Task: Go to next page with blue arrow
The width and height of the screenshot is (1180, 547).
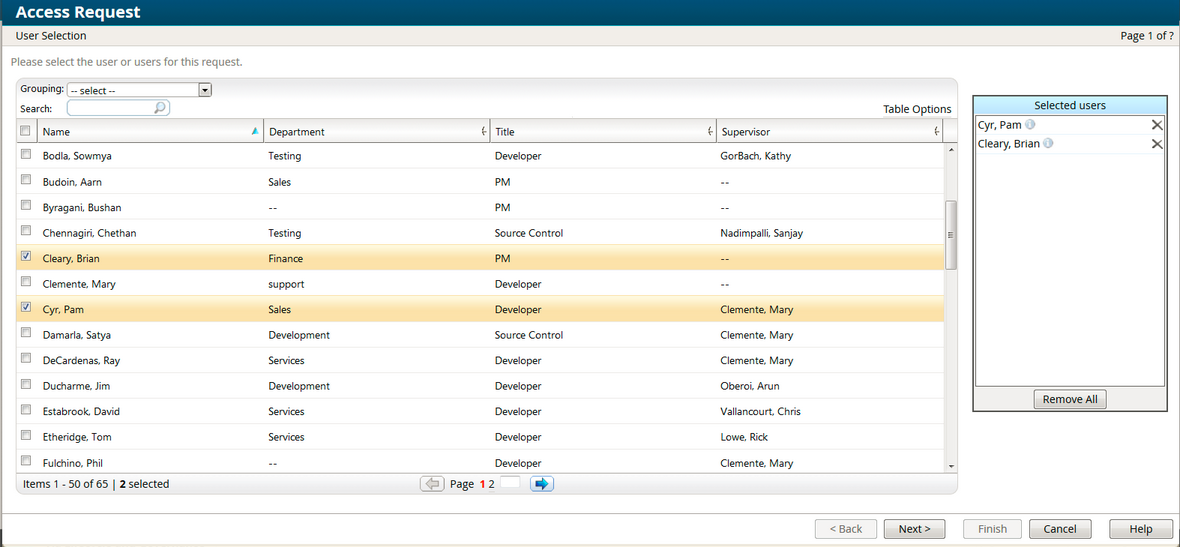Action: click(x=542, y=484)
